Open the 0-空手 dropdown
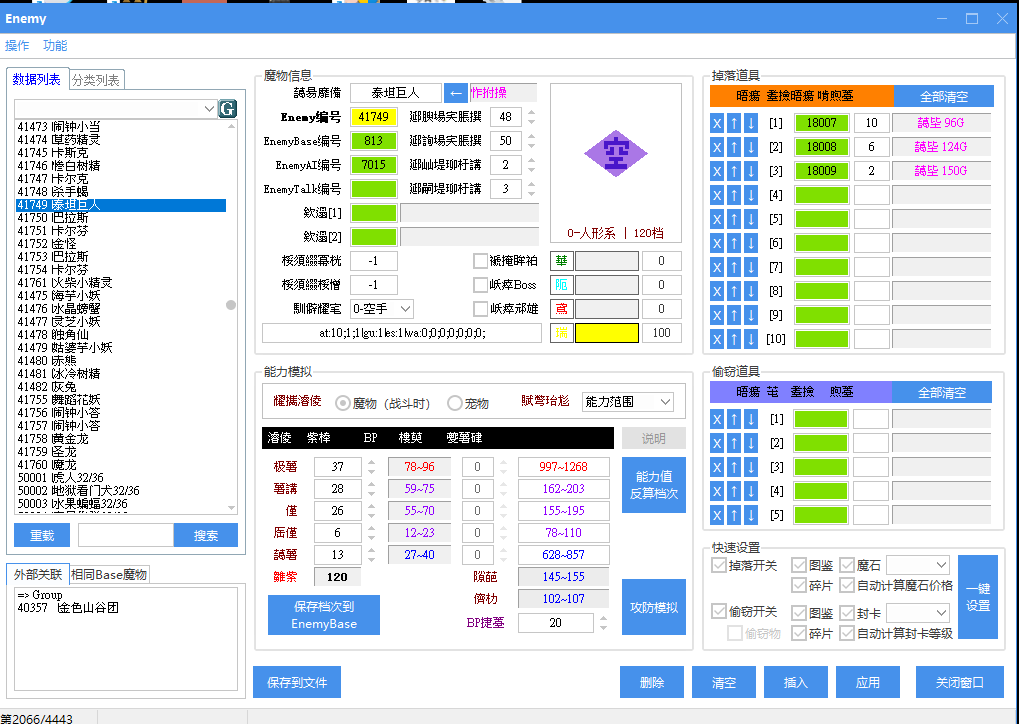This screenshot has height=724, width=1019. tap(381, 309)
